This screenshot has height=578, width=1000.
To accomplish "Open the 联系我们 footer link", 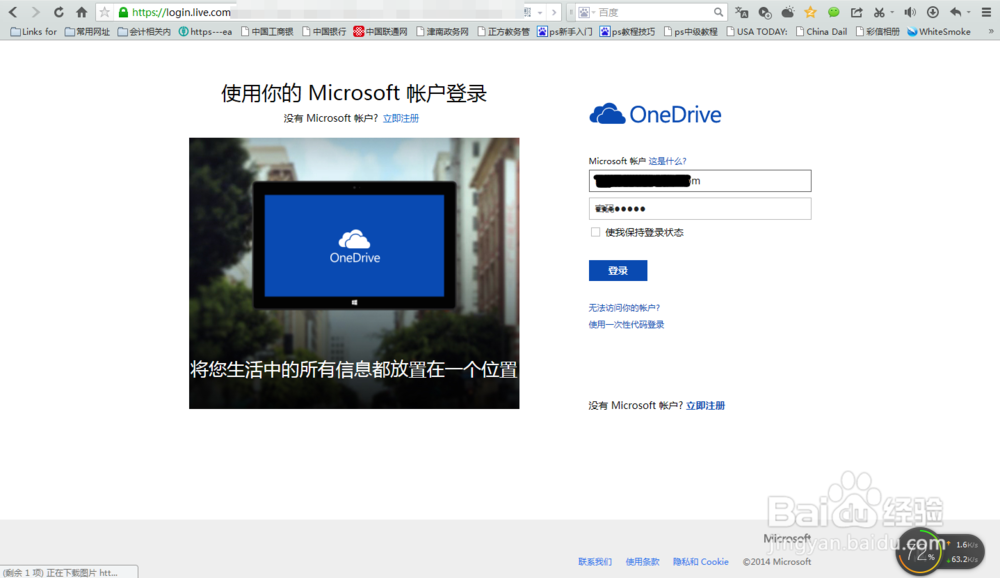I will [594, 561].
